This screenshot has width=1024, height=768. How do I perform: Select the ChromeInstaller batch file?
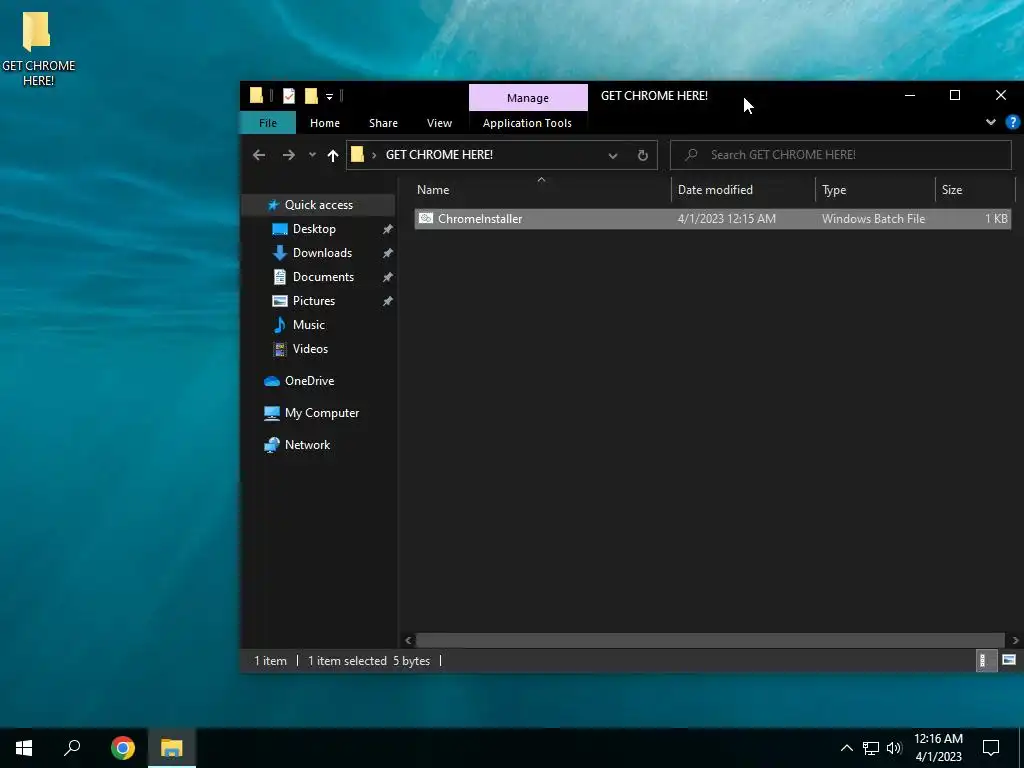(712, 219)
